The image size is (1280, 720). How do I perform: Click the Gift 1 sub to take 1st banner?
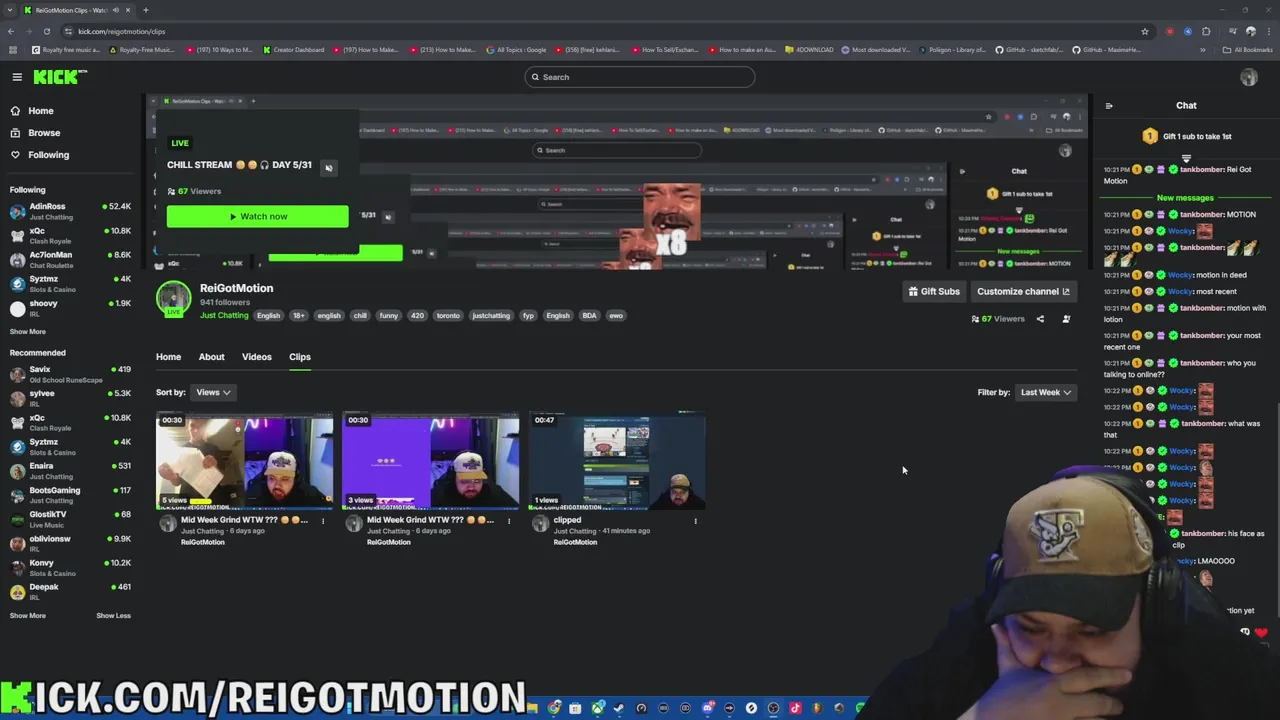coord(1186,137)
